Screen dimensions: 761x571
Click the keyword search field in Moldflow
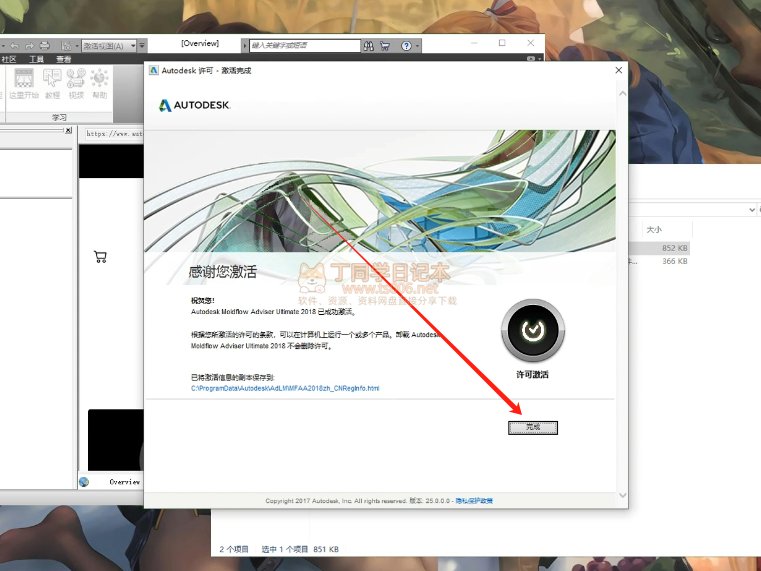pos(305,46)
